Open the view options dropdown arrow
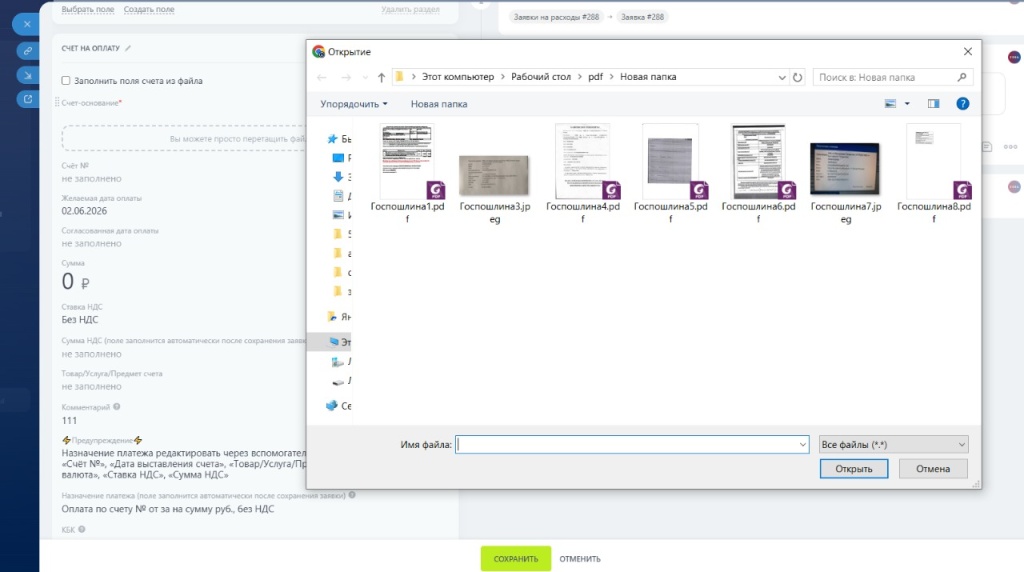1024x572 pixels. 907,104
